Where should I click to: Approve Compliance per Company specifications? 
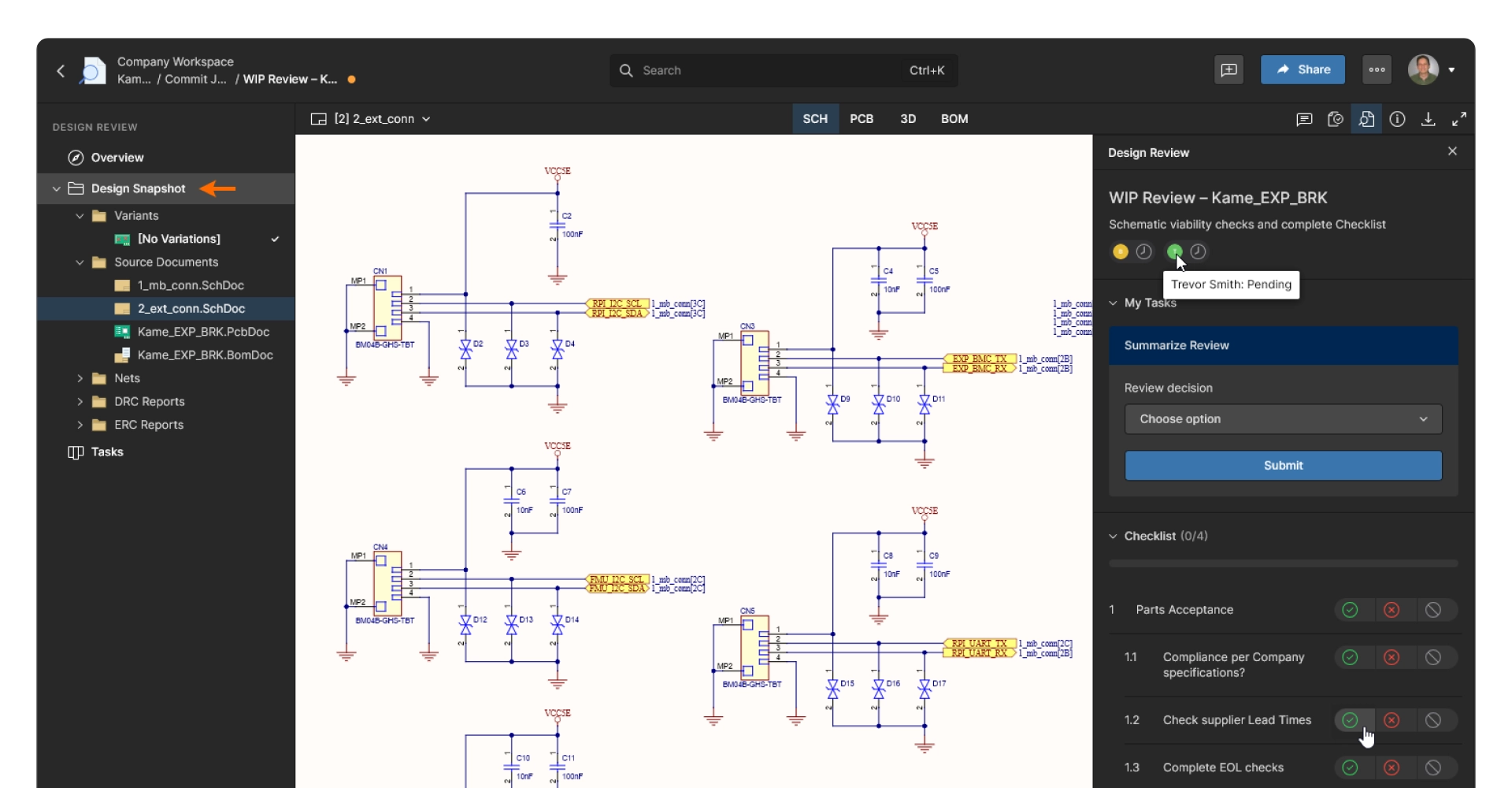coord(1350,657)
